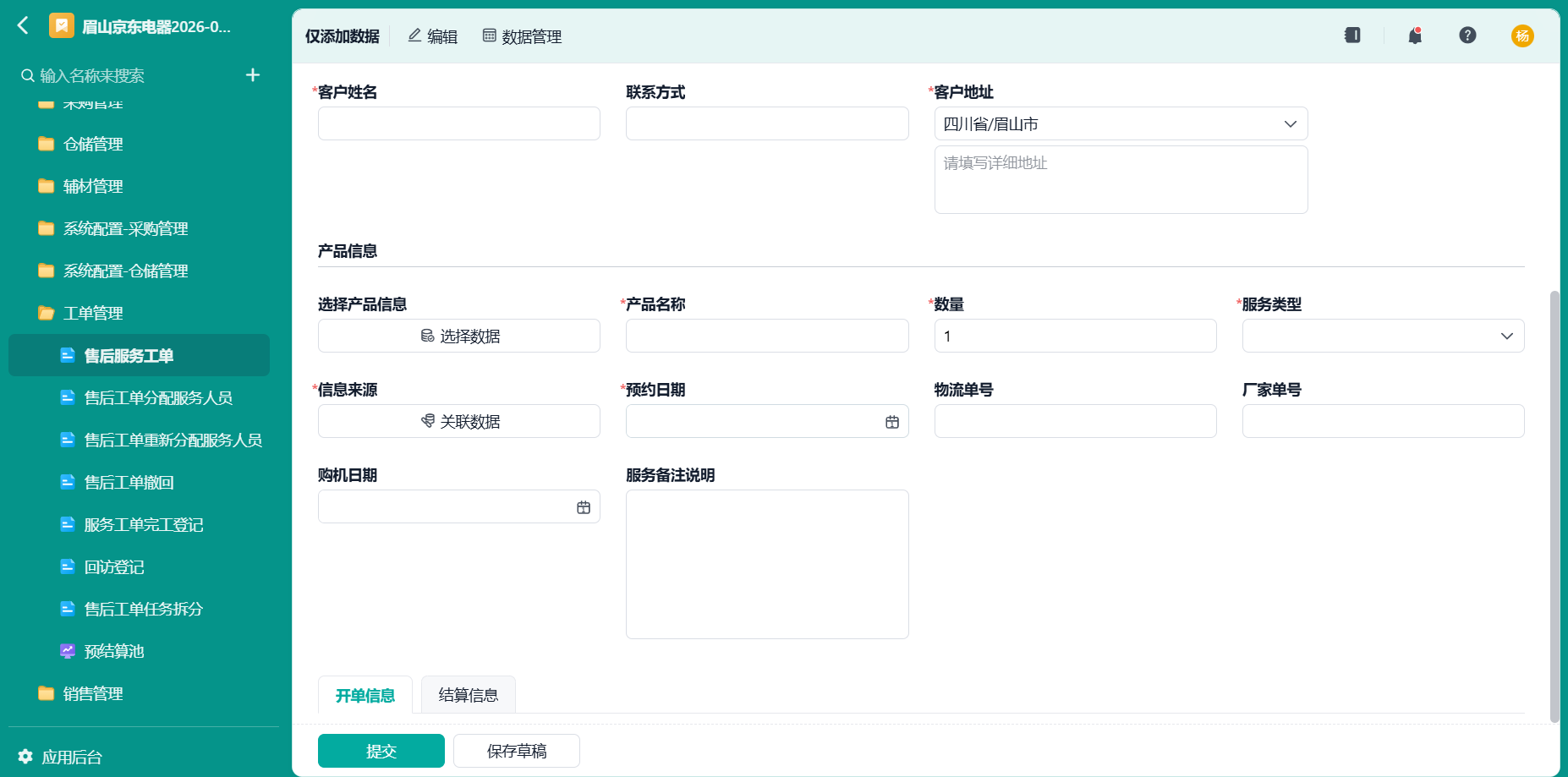Click the table icon for 数据管理
The image size is (1568, 777).
(x=489, y=36)
